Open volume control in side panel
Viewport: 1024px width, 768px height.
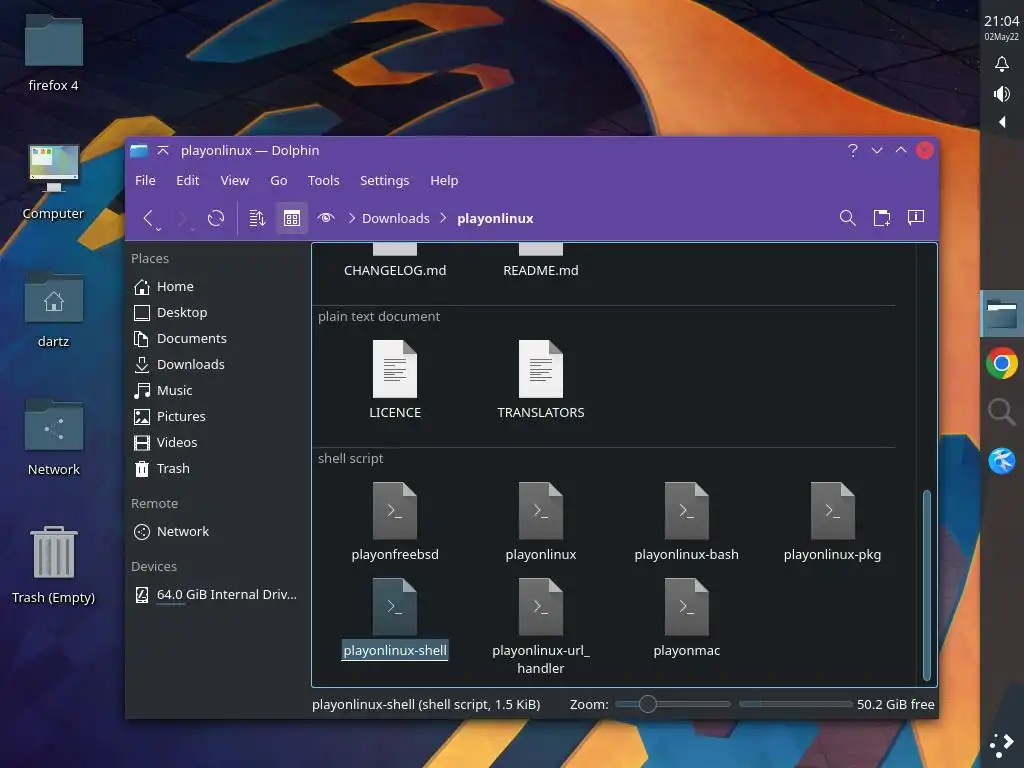(x=1001, y=94)
